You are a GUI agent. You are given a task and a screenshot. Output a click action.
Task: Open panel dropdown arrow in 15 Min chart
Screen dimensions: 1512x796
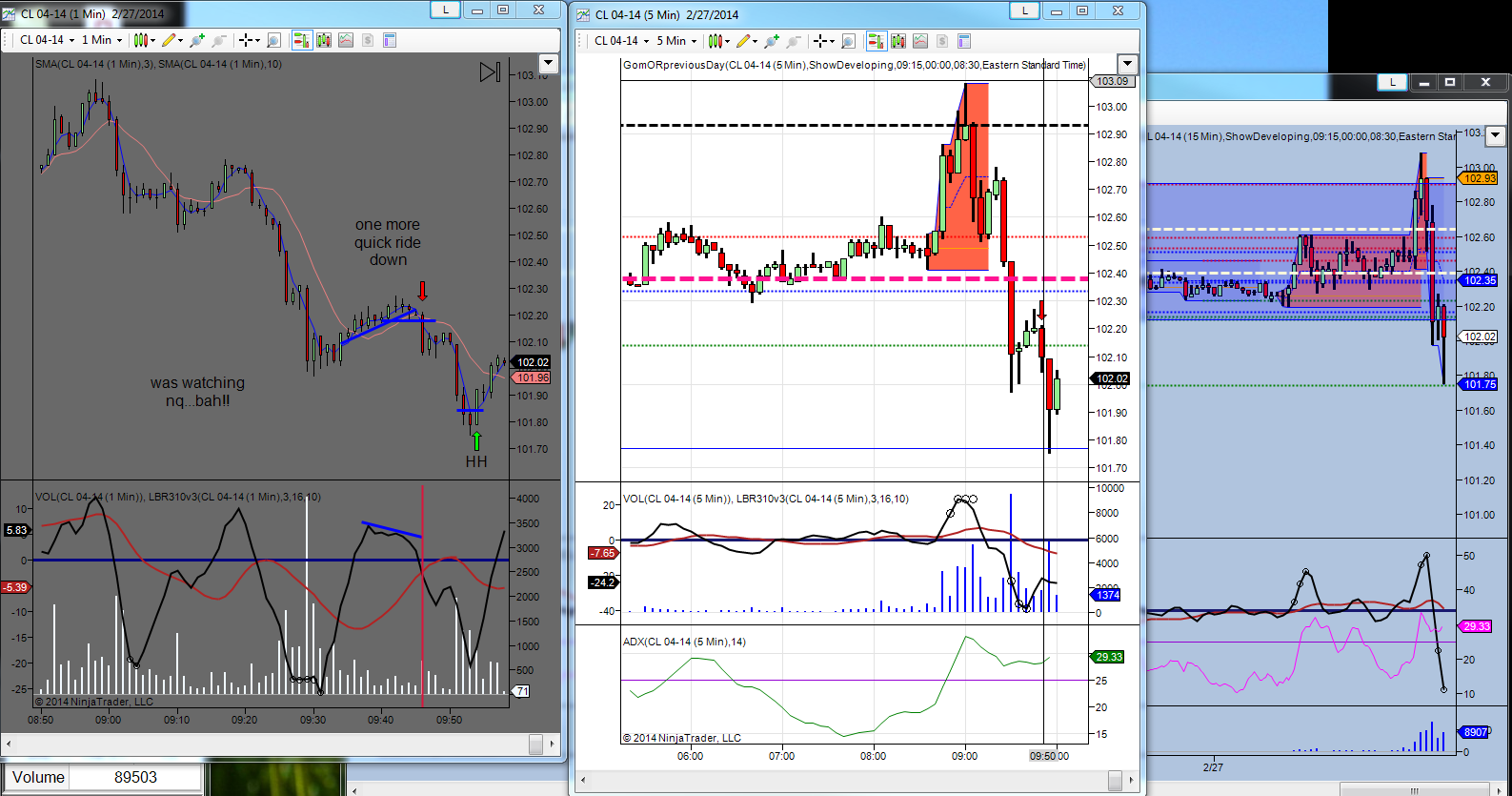pyautogui.click(x=1496, y=135)
